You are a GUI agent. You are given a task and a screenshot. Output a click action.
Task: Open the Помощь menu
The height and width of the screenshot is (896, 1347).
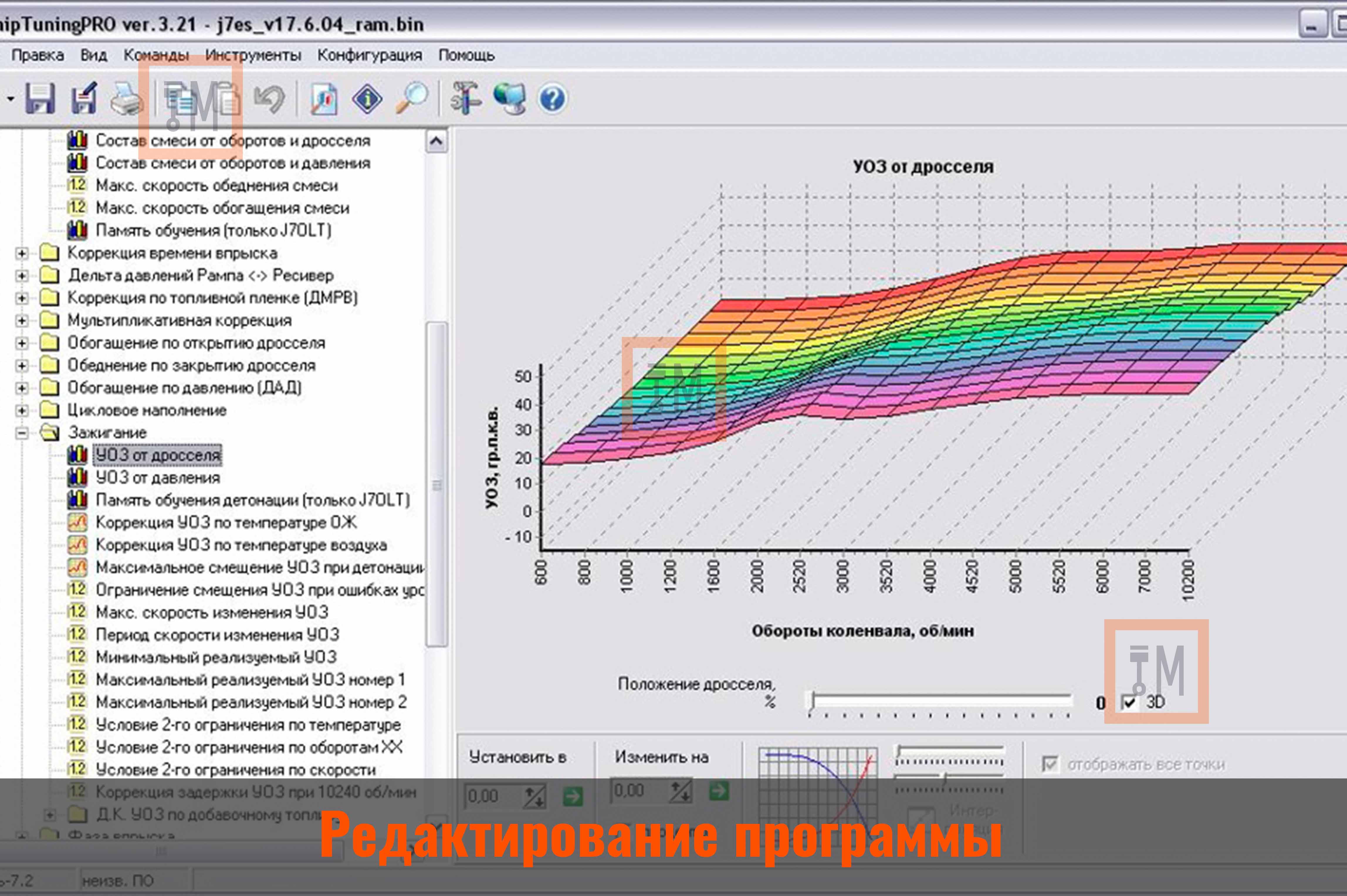(466, 55)
